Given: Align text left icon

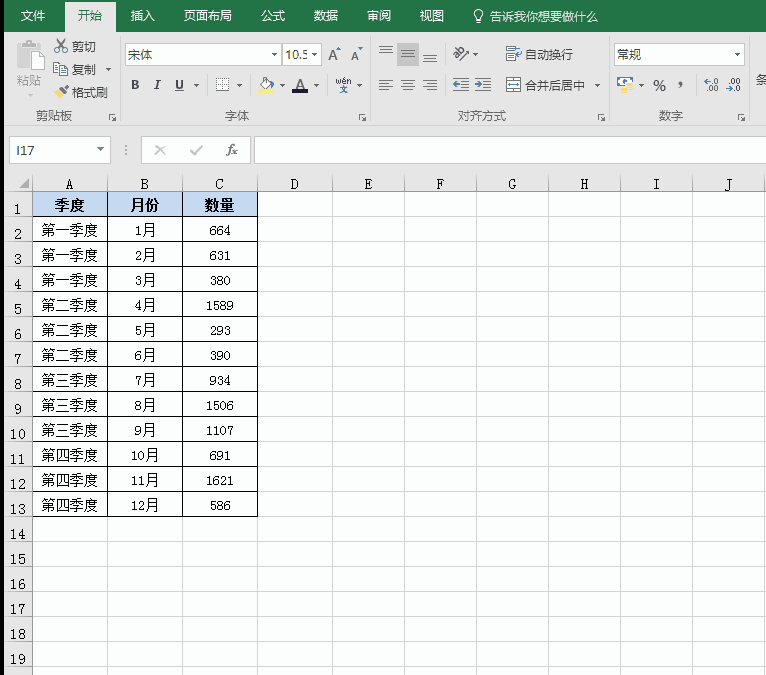Looking at the screenshot, I should 386,85.
